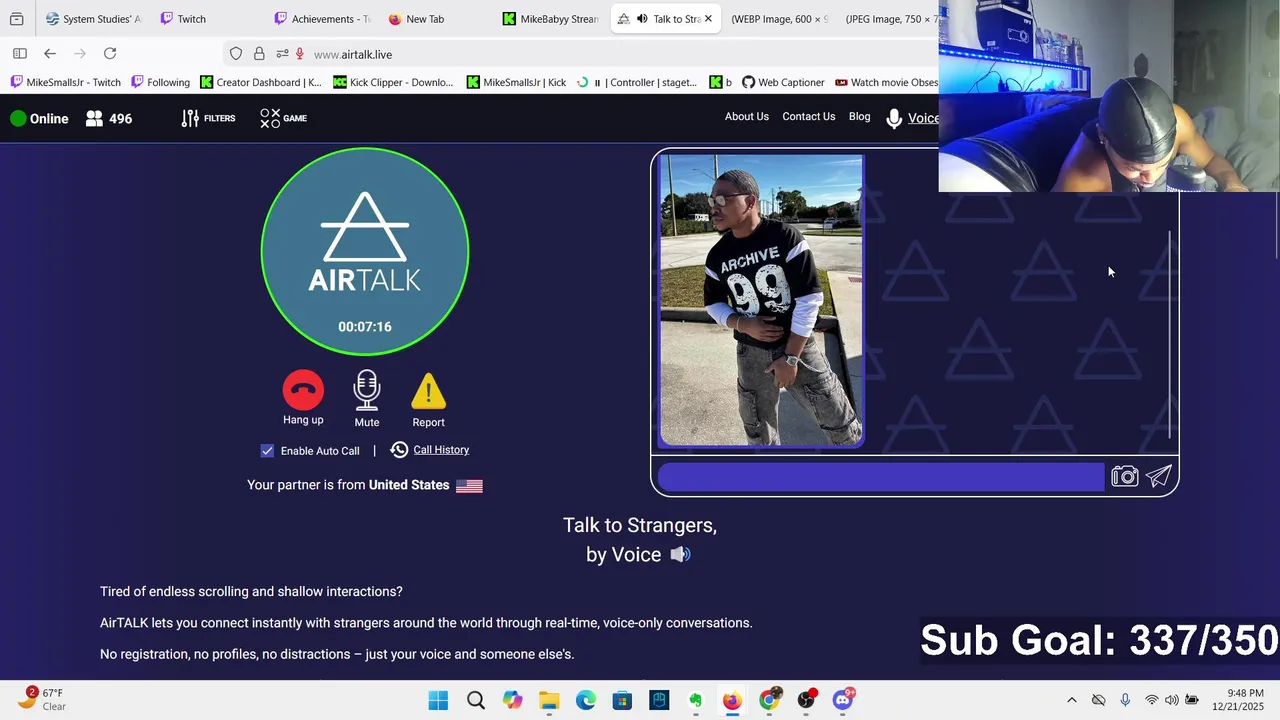Open the partner's shared photo thumbnail
The height and width of the screenshot is (720, 1280).
tap(761, 300)
